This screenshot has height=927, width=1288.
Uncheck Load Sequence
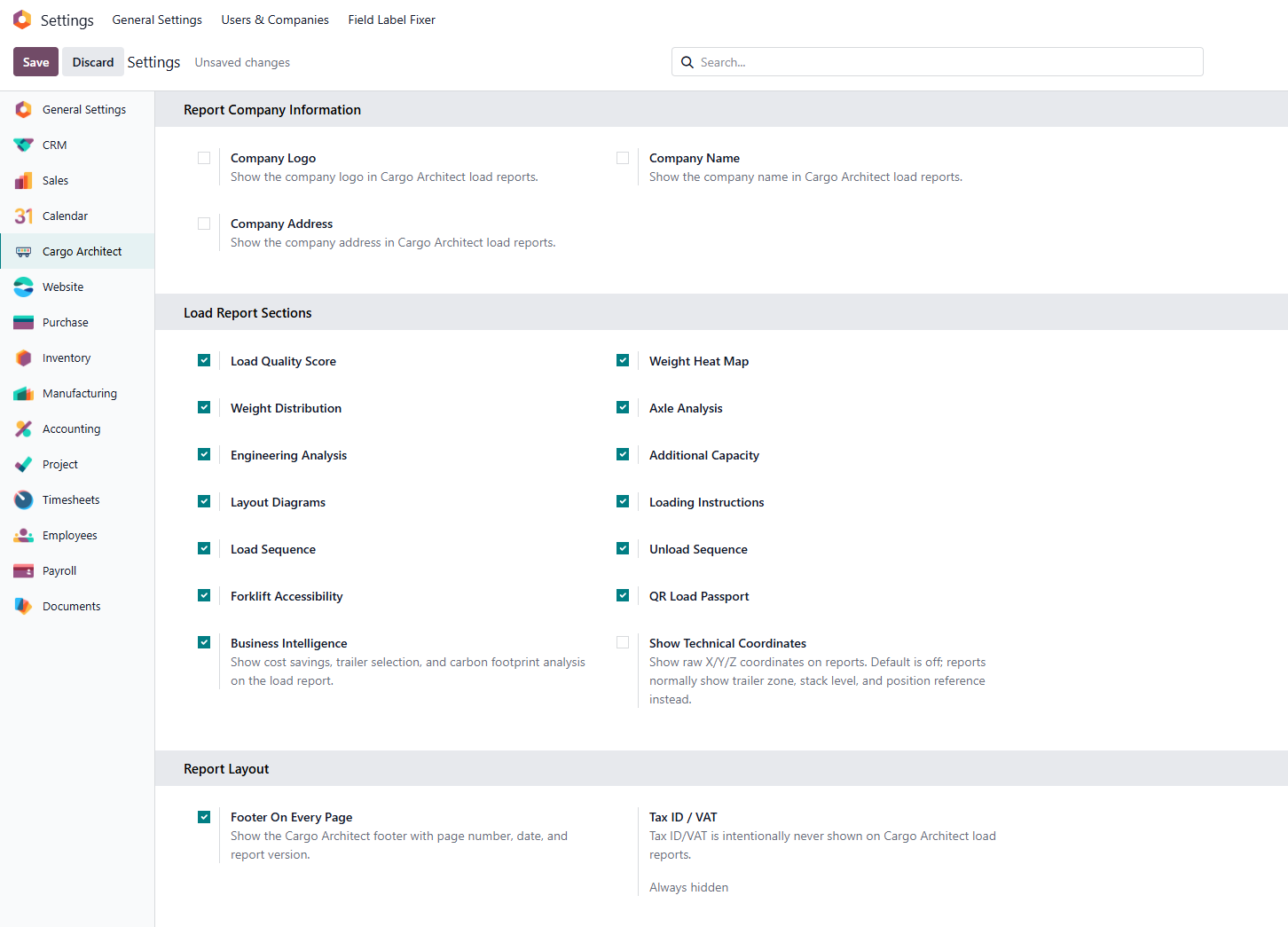(x=204, y=548)
